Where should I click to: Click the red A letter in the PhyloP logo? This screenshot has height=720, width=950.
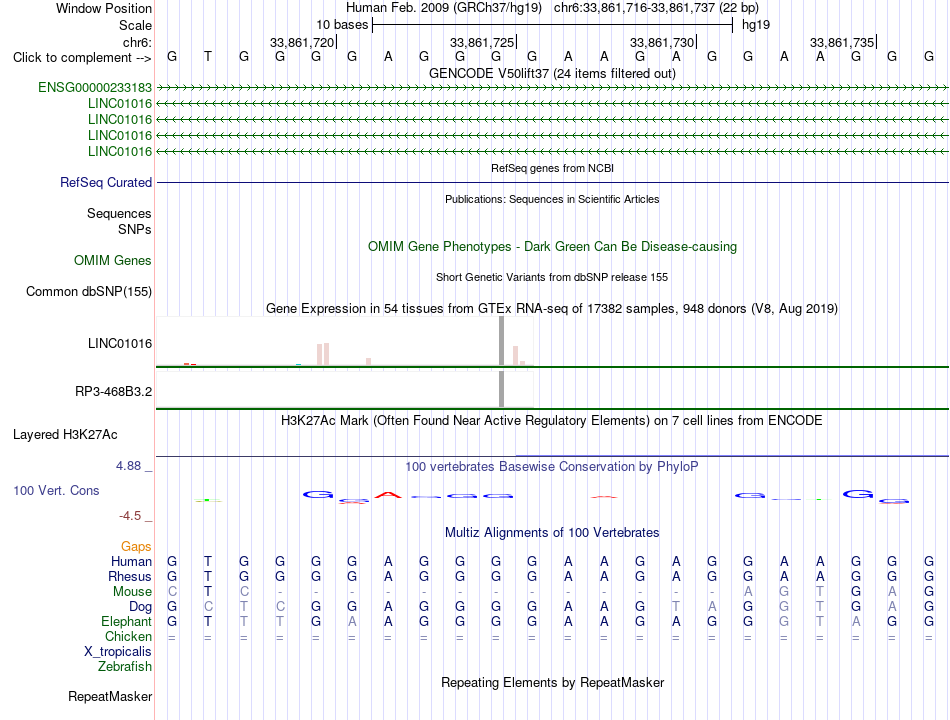(388, 495)
